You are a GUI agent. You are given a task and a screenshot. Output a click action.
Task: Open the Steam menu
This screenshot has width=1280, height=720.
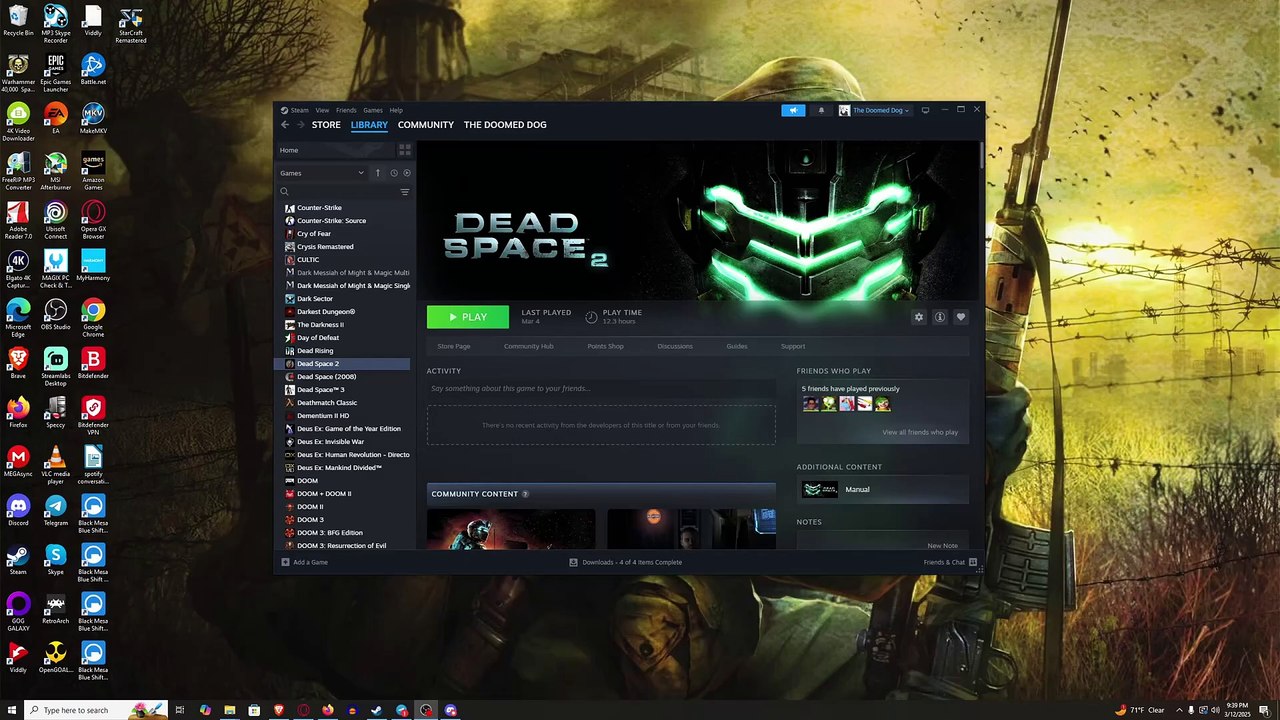pyautogui.click(x=299, y=110)
